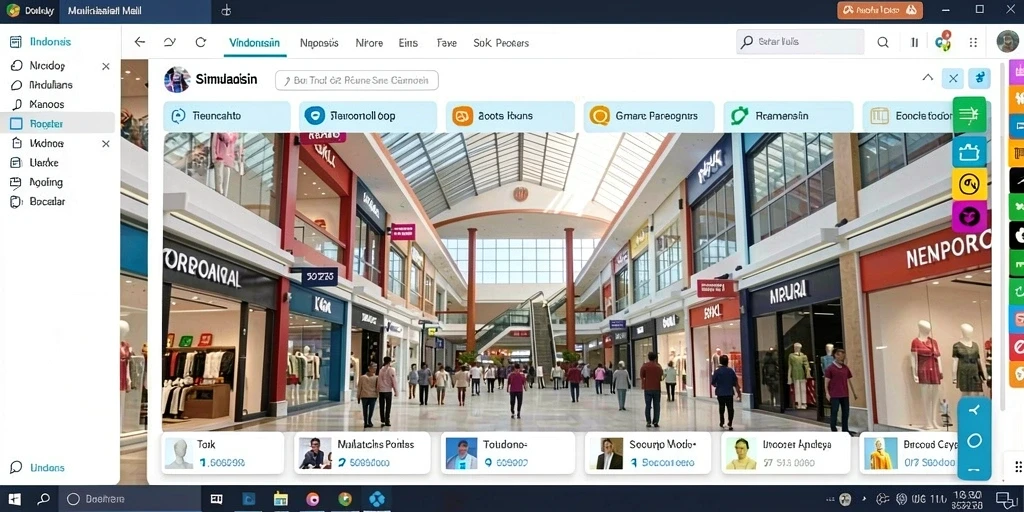Close the Vadnoe sidebar item
1024x512 pixels.
(x=106, y=143)
